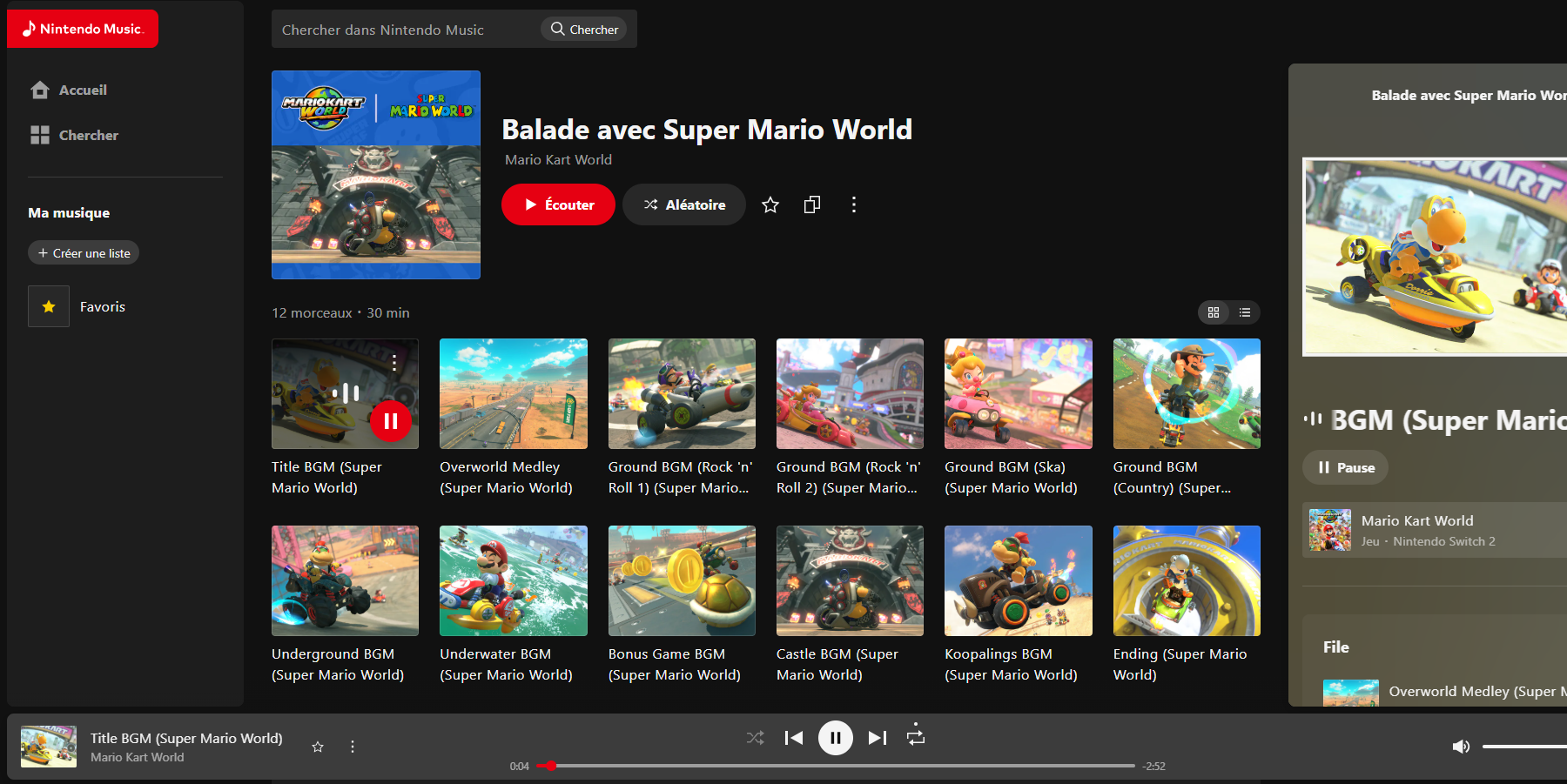Viewport: 1567px width, 784px height.
Task: Click the playlist cover artwork
Action: coord(376,175)
